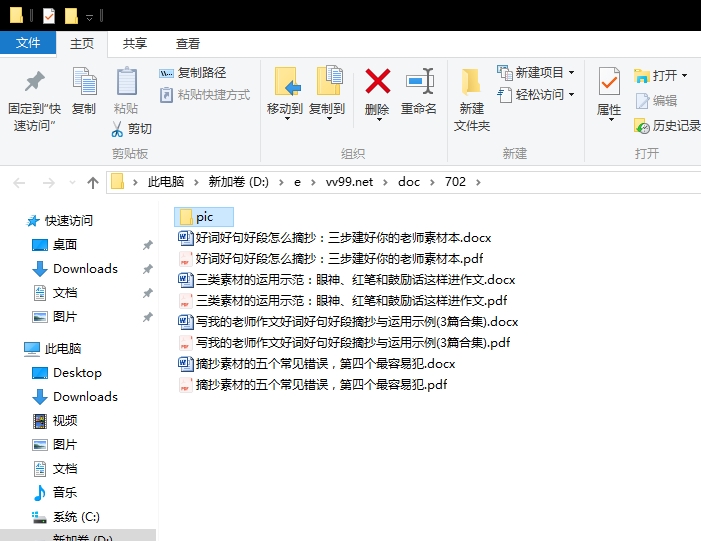Switch to the 主页 Home tab
The height and width of the screenshot is (541, 701).
[82, 43]
